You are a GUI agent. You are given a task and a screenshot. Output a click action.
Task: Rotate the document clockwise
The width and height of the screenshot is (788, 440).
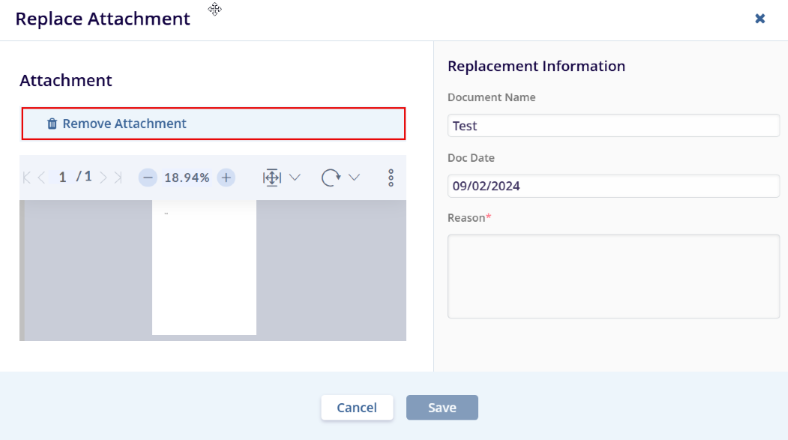(x=331, y=177)
